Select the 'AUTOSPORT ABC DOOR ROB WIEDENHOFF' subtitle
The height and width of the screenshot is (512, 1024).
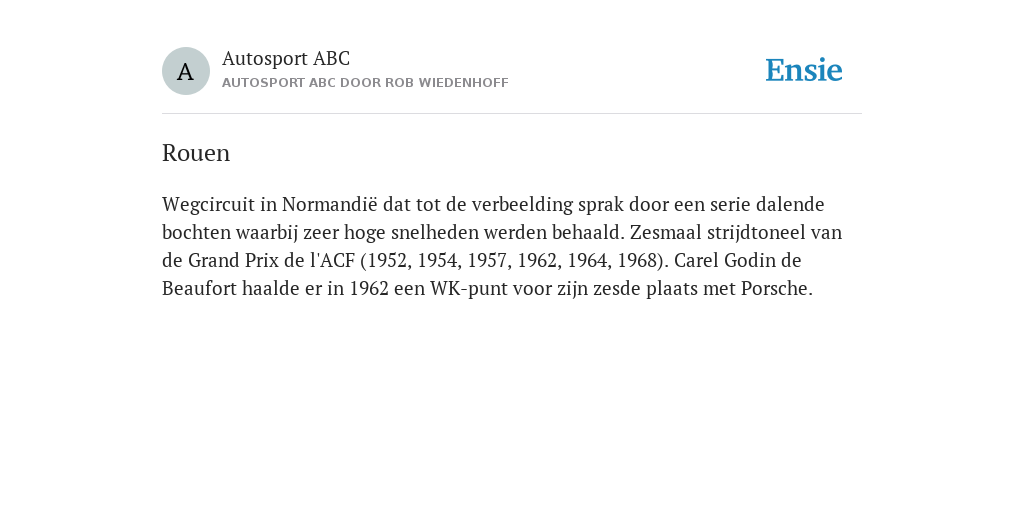tap(365, 83)
